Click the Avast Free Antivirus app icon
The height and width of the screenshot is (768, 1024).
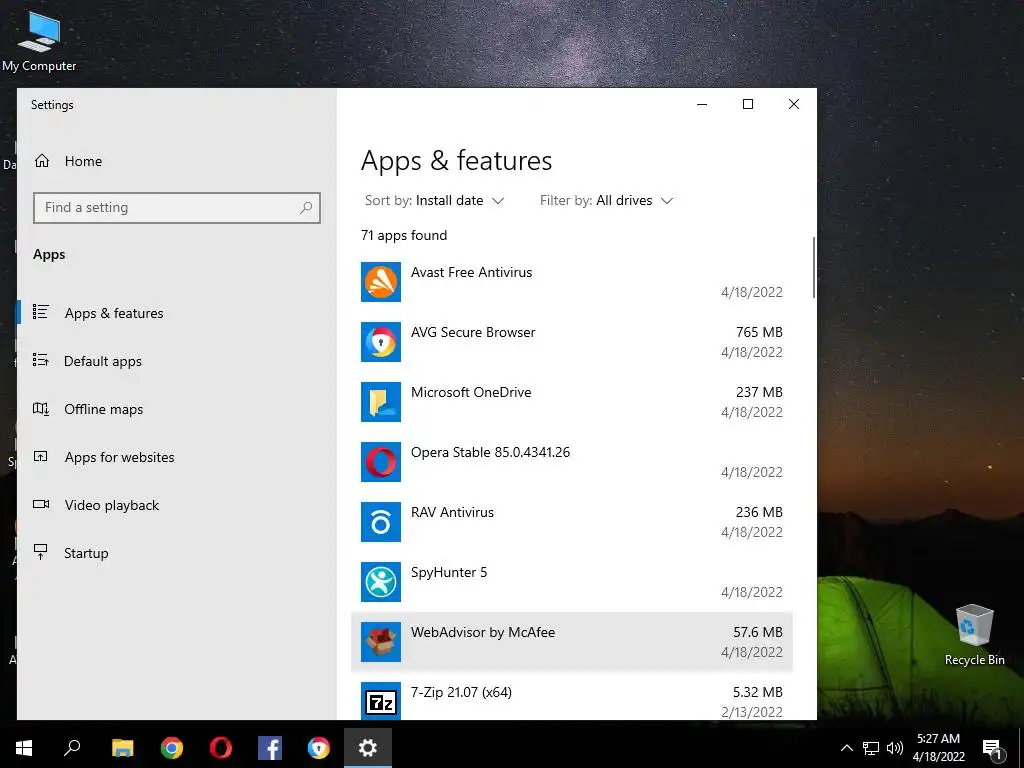click(381, 282)
